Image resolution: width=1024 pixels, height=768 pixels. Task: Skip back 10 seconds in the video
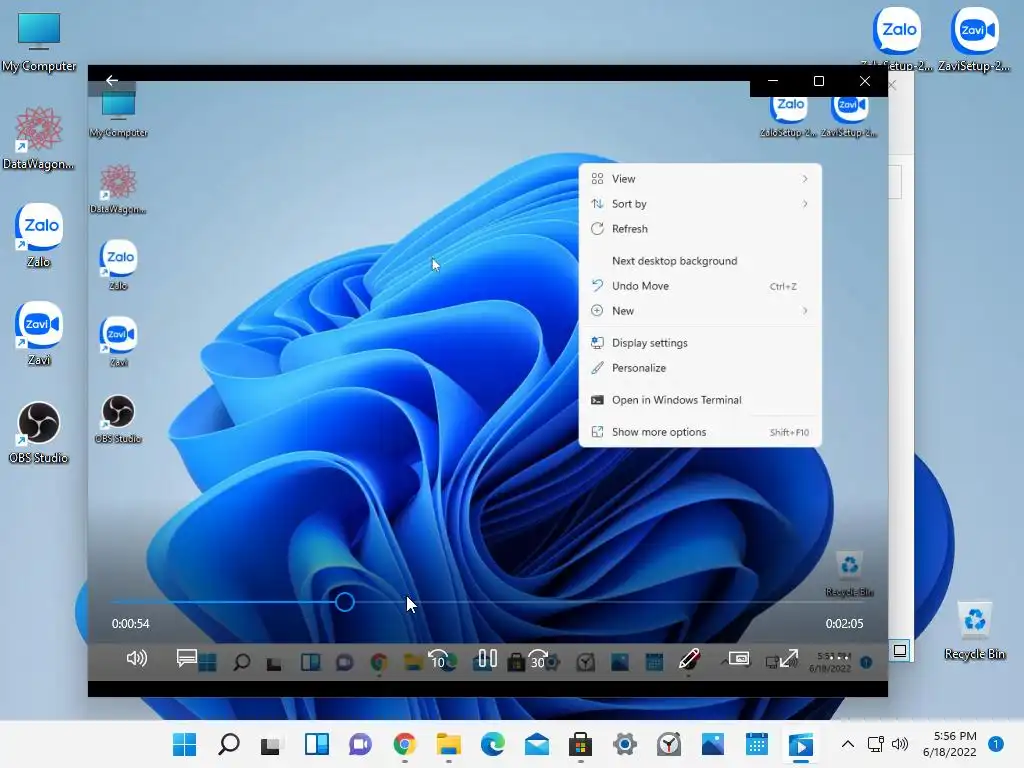[438, 659]
